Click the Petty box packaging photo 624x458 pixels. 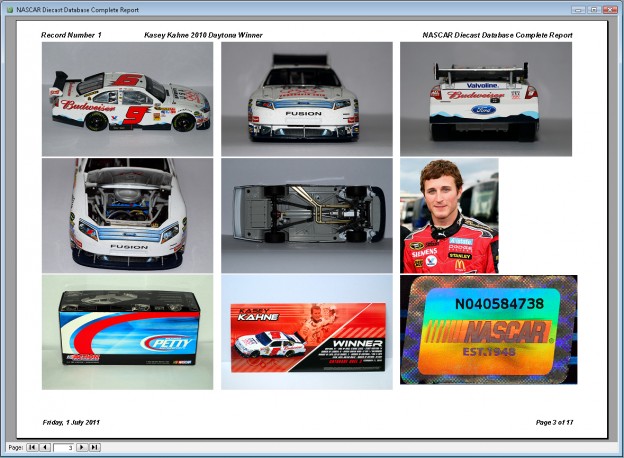click(x=127, y=332)
